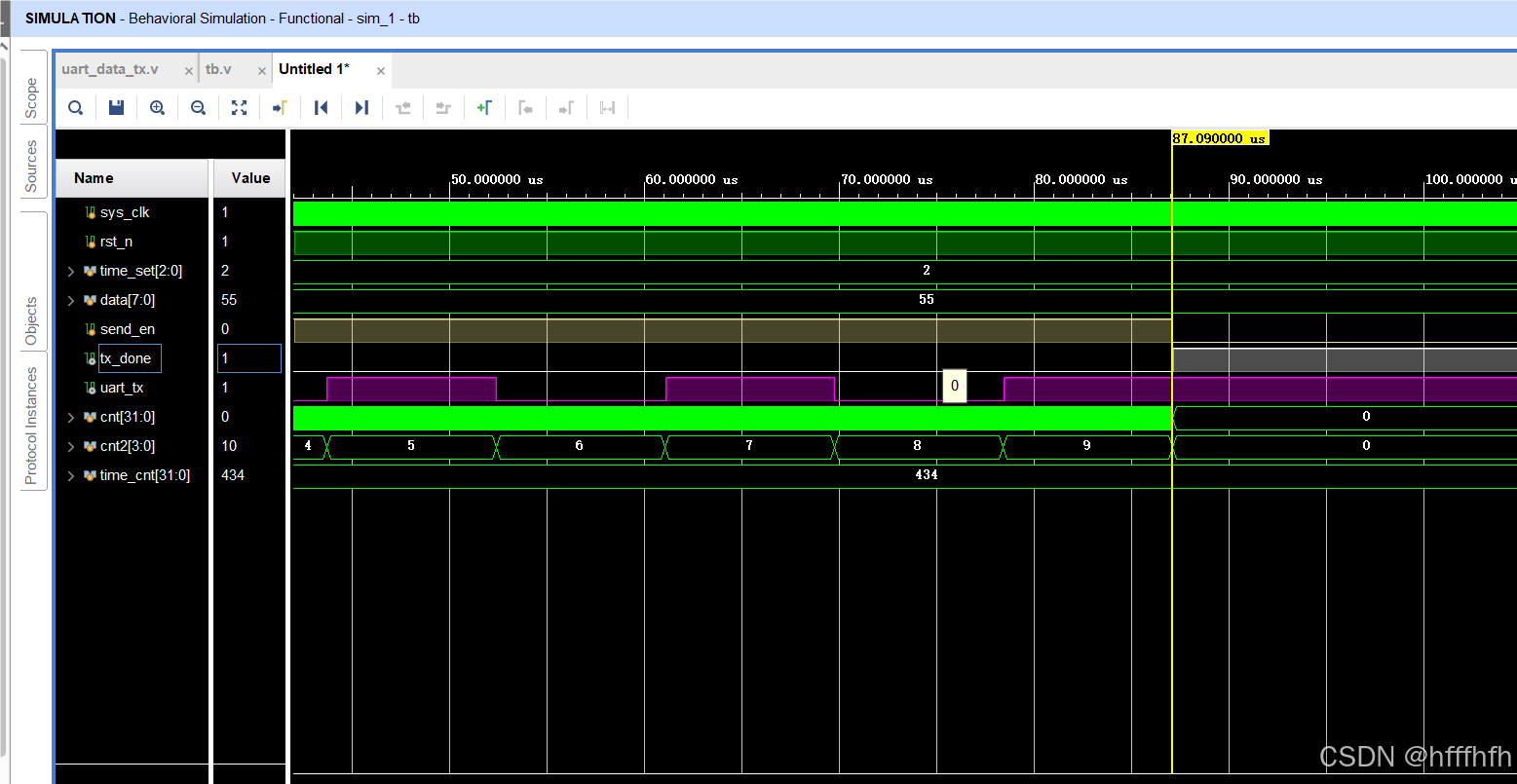This screenshot has width=1517, height=784.
Task: Select the data[7:0] signal name
Action: tap(127, 300)
